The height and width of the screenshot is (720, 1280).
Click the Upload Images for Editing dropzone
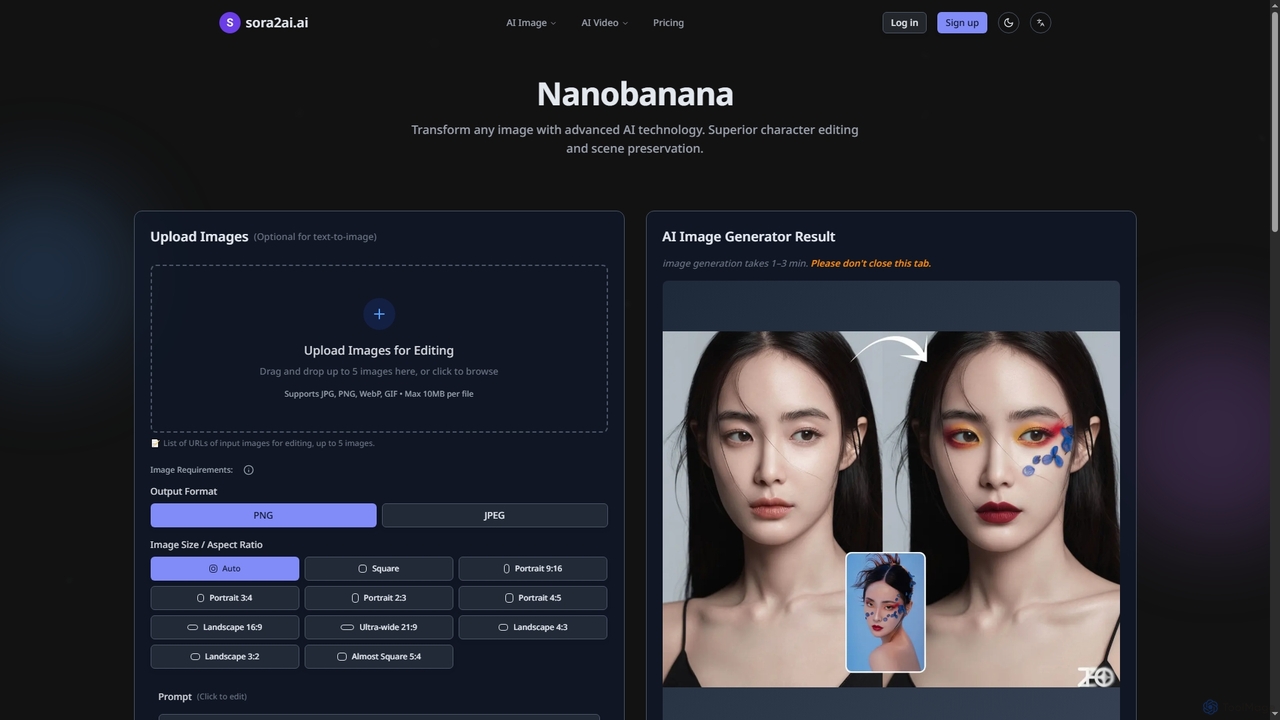click(x=379, y=348)
